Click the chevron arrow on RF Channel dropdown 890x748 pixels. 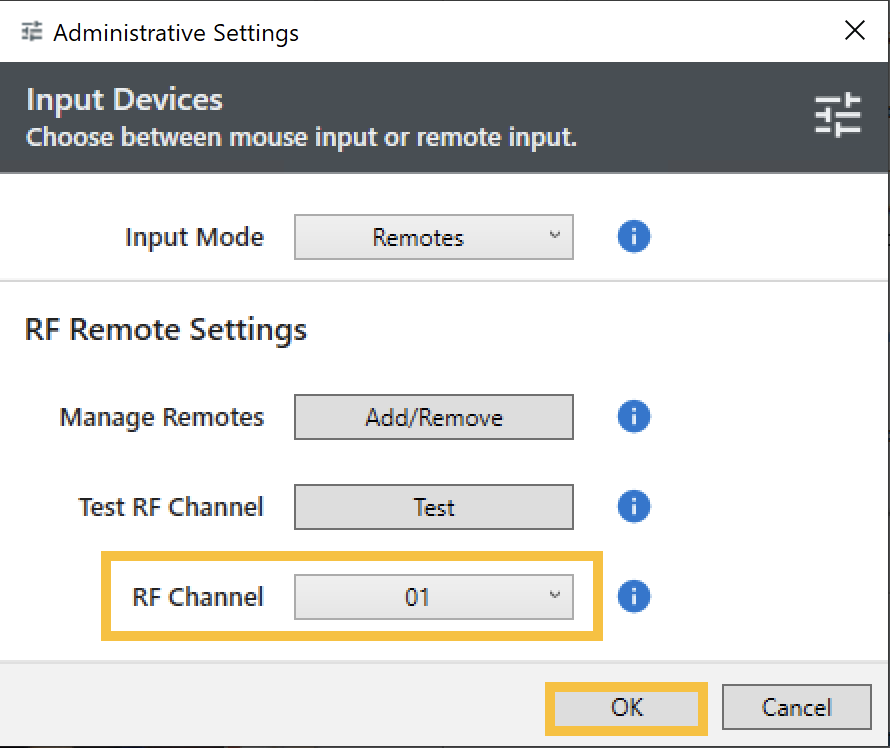coord(555,596)
